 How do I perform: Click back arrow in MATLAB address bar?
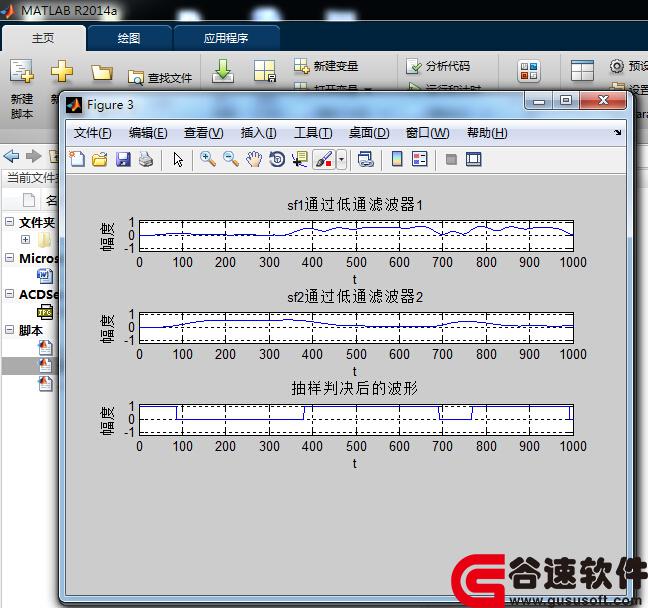(11, 156)
